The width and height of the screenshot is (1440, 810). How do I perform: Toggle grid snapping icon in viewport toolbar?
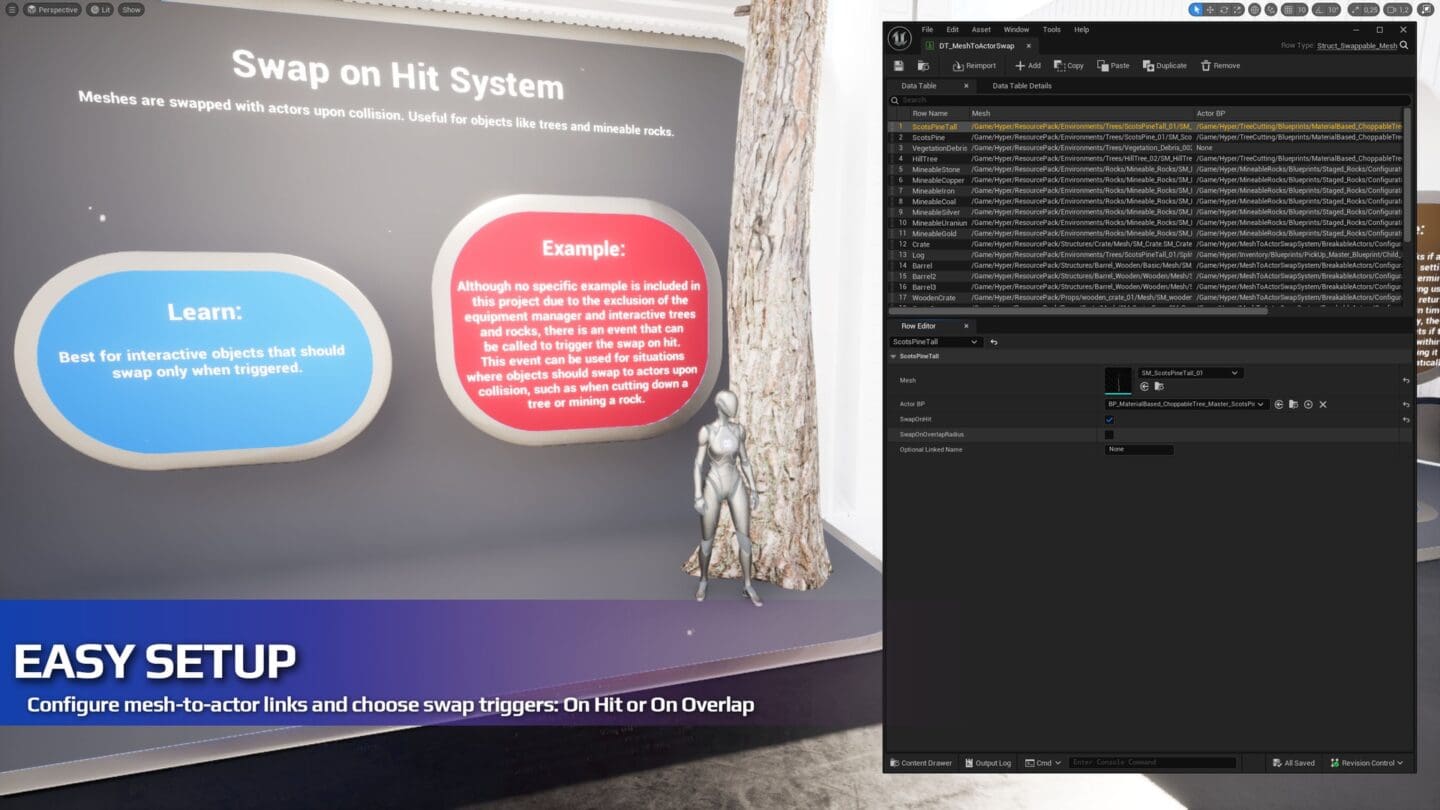tap(1288, 9)
